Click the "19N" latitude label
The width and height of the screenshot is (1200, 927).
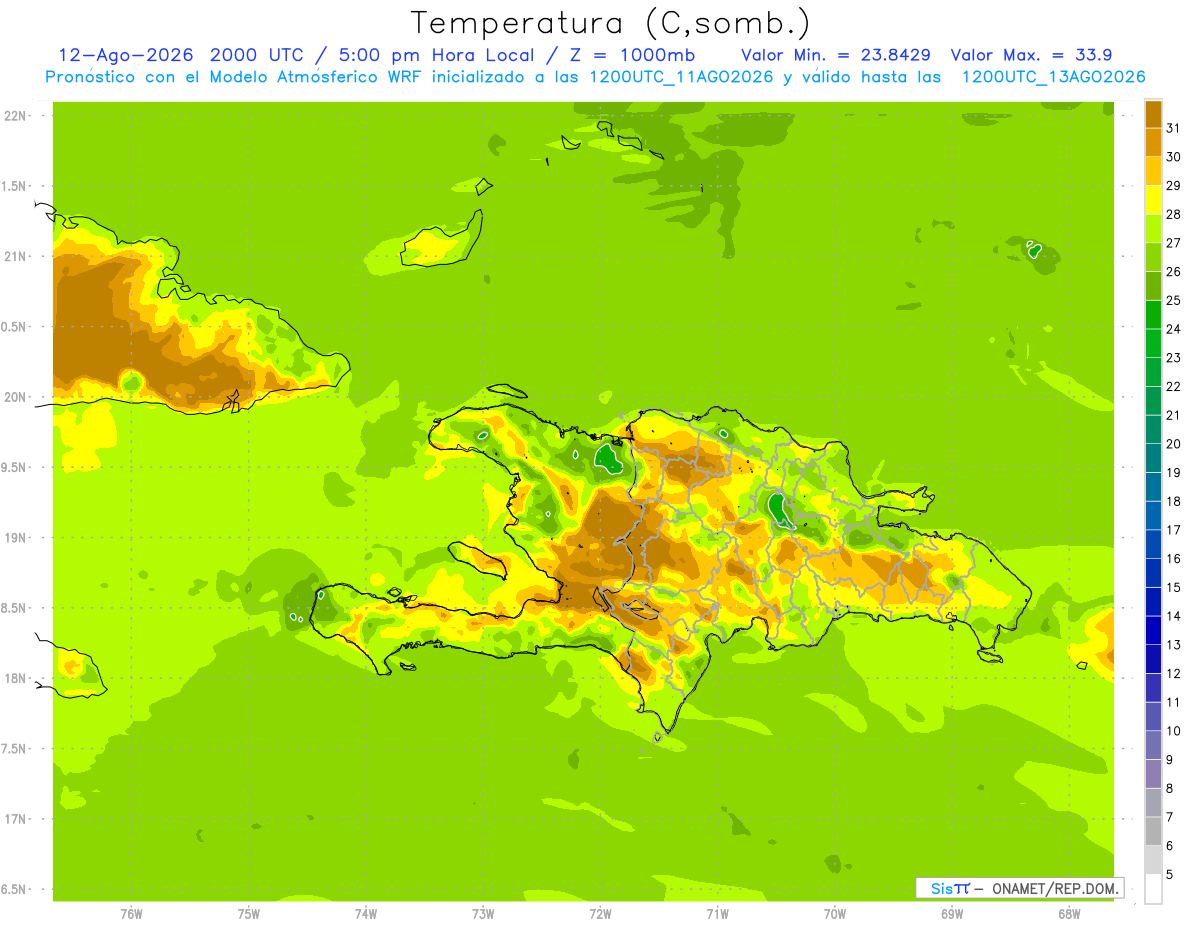(14, 538)
